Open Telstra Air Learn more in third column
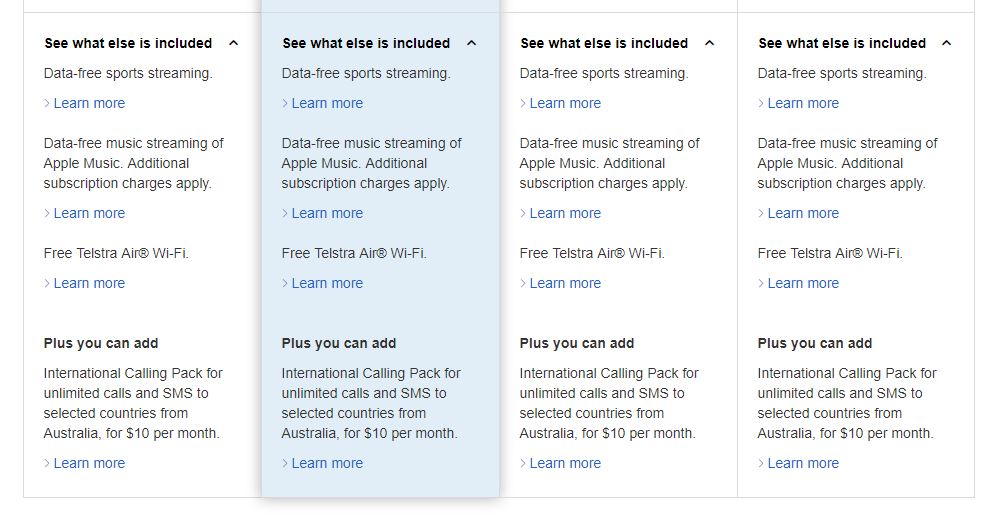Image resolution: width=985 pixels, height=515 pixels. (561, 283)
